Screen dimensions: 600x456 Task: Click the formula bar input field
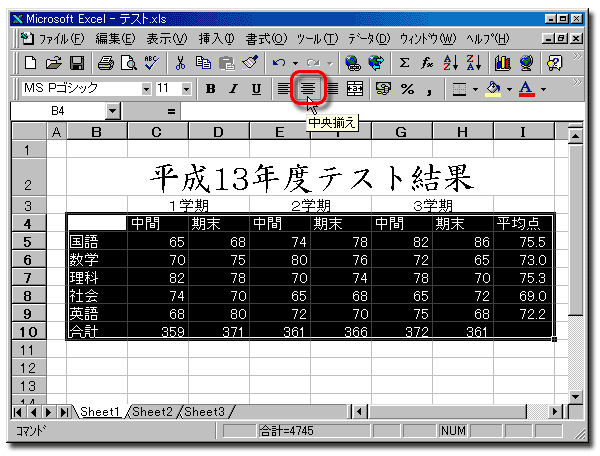click(382, 111)
